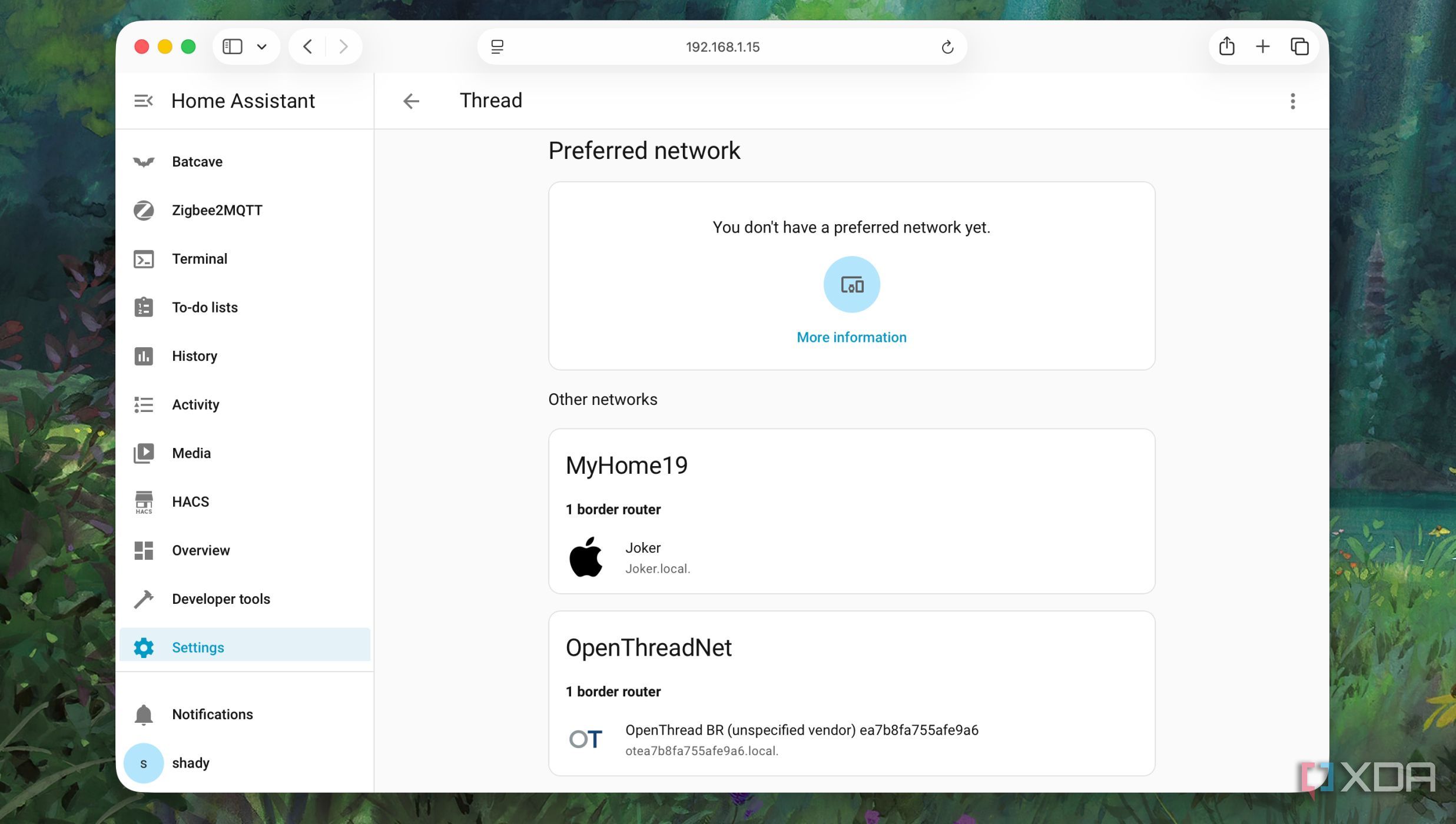The height and width of the screenshot is (824, 1456).
Task: Click the preferred network devices icon
Action: click(x=851, y=284)
